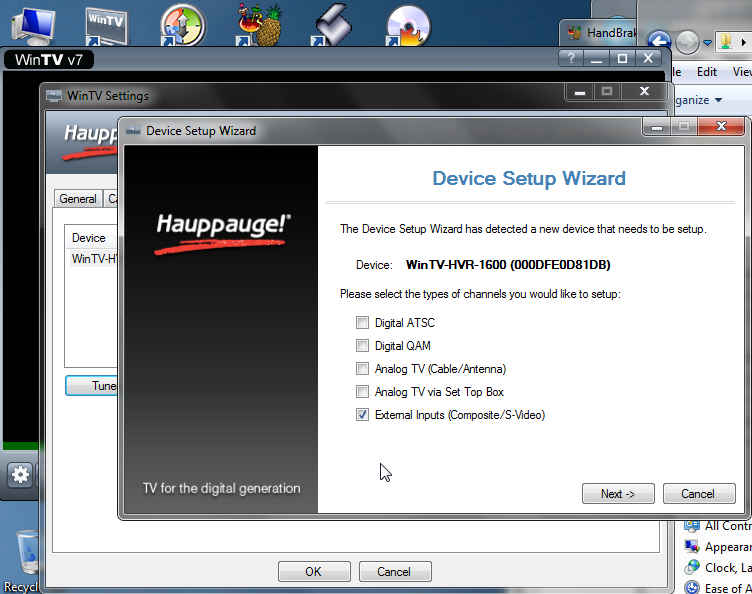This screenshot has height=594, width=752.
Task: Click the Next -> button
Action: click(618, 494)
